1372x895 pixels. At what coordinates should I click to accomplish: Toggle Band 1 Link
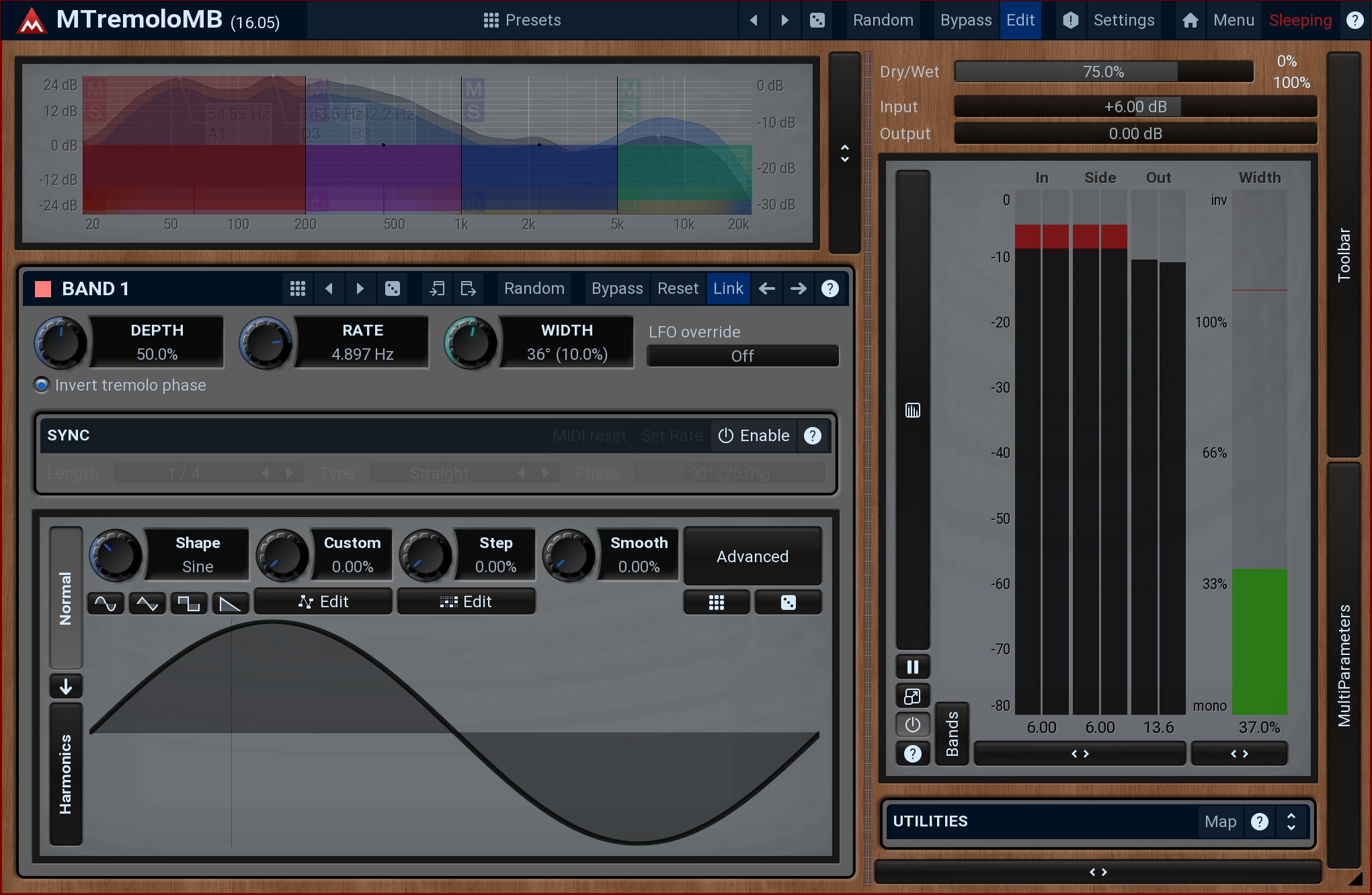[728, 288]
